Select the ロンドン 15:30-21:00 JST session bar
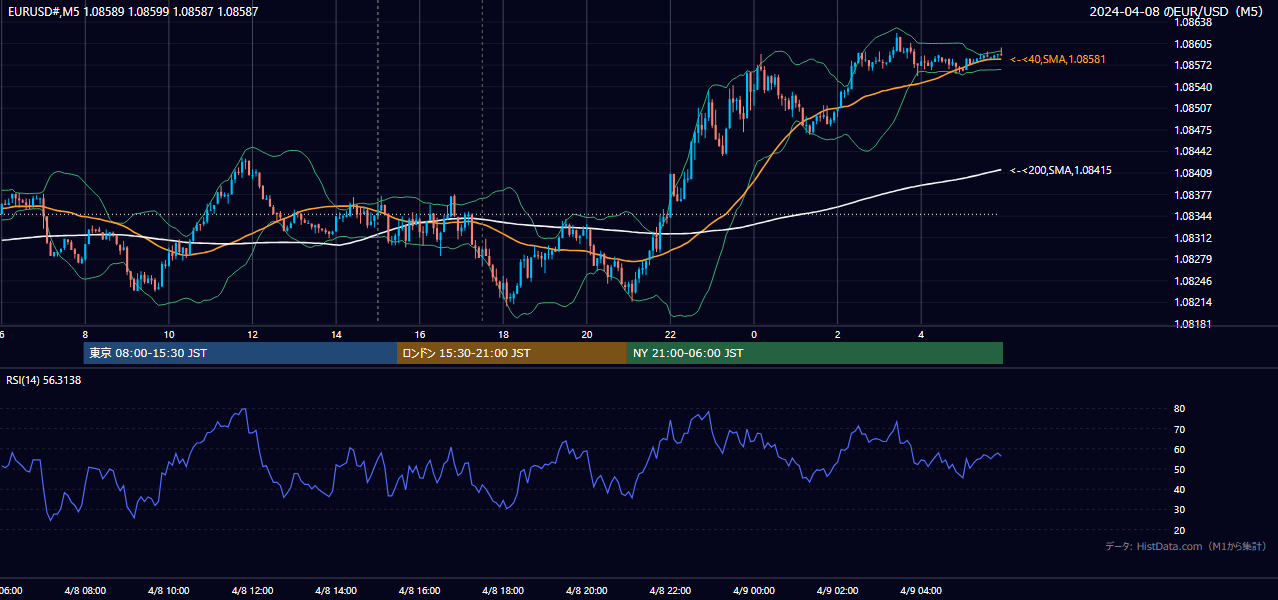 tap(512, 353)
